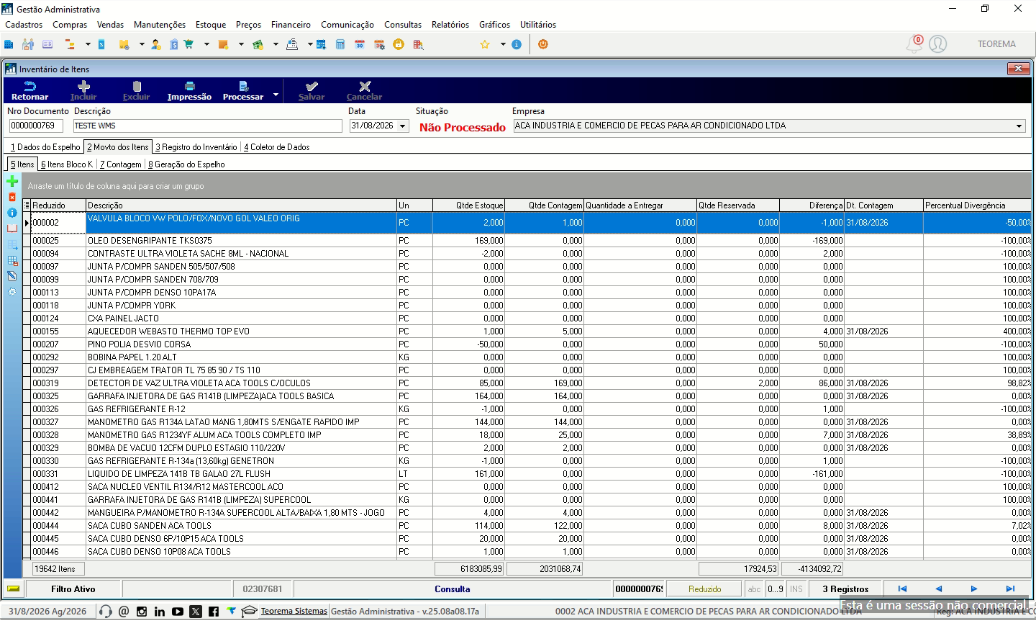The width and height of the screenshot is (1036, 620).
Task: Click the red open-book icon in left sidebar
Action: (12, 229)
